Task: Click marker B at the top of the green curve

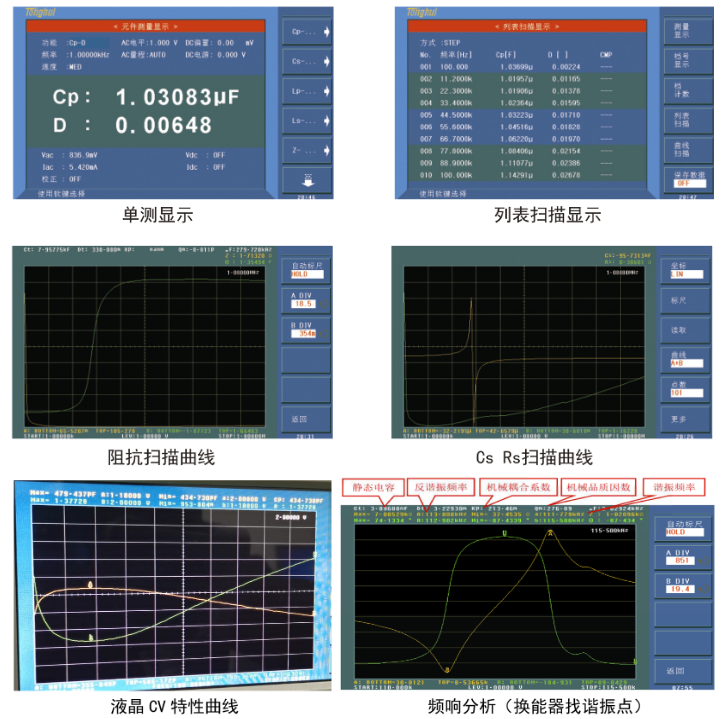Action: (x=504, y=533)
